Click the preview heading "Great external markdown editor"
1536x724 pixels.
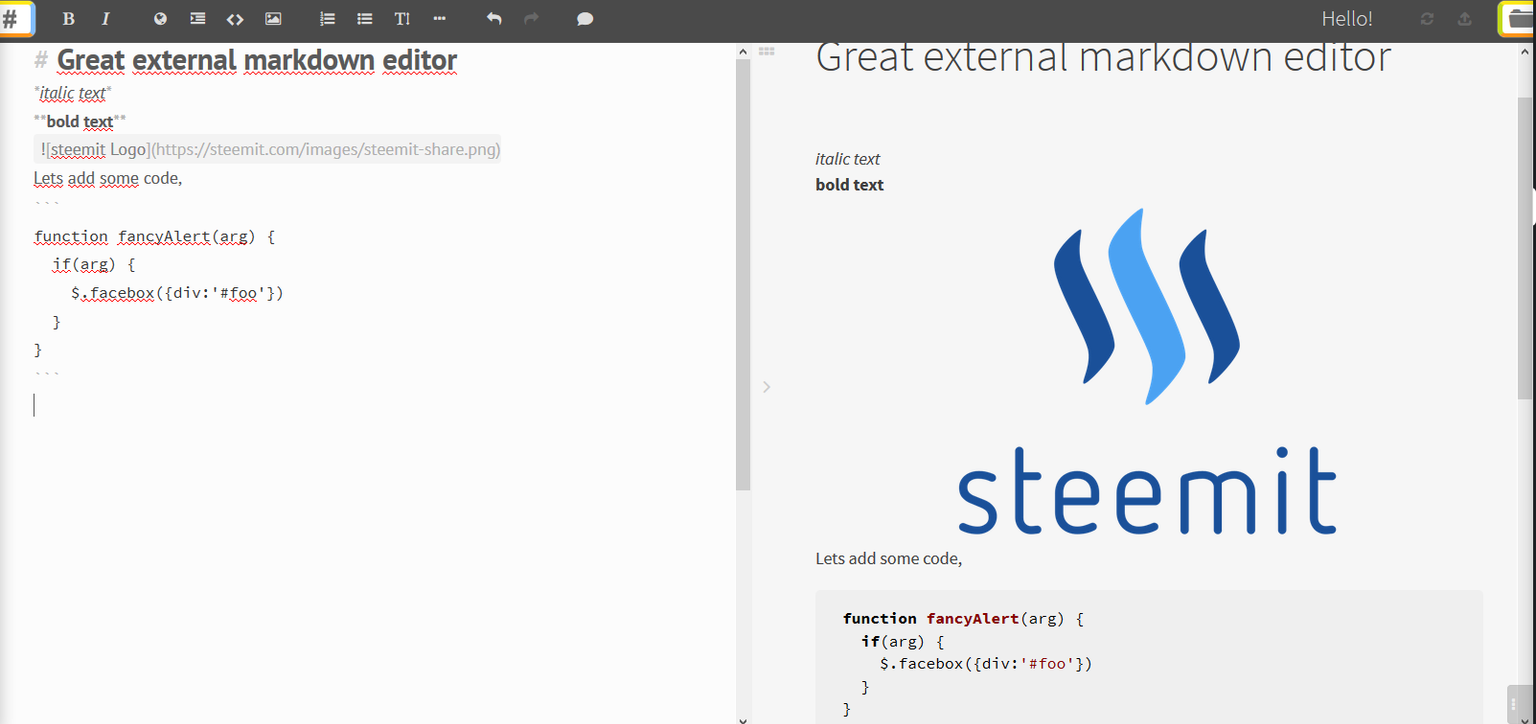point(1103,57)
